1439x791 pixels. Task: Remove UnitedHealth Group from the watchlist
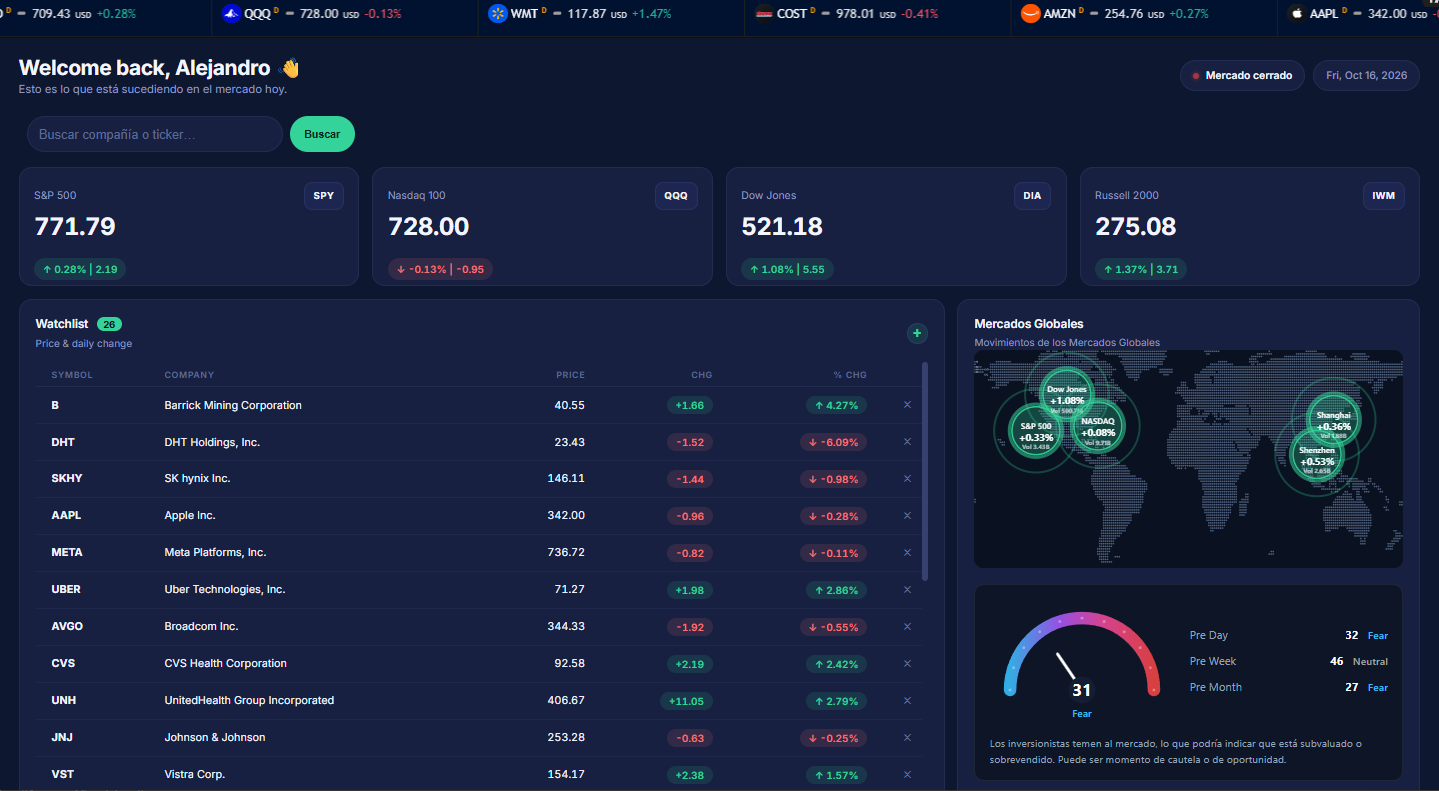(x=907, y=700)
